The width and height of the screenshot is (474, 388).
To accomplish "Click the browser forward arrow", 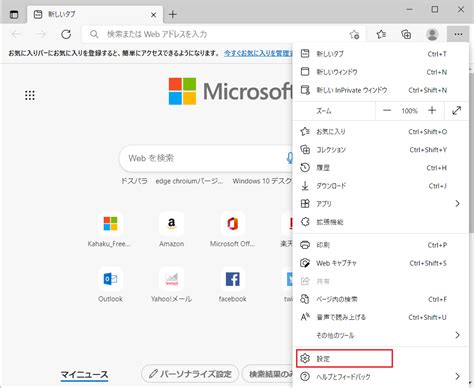I will 41,34.
